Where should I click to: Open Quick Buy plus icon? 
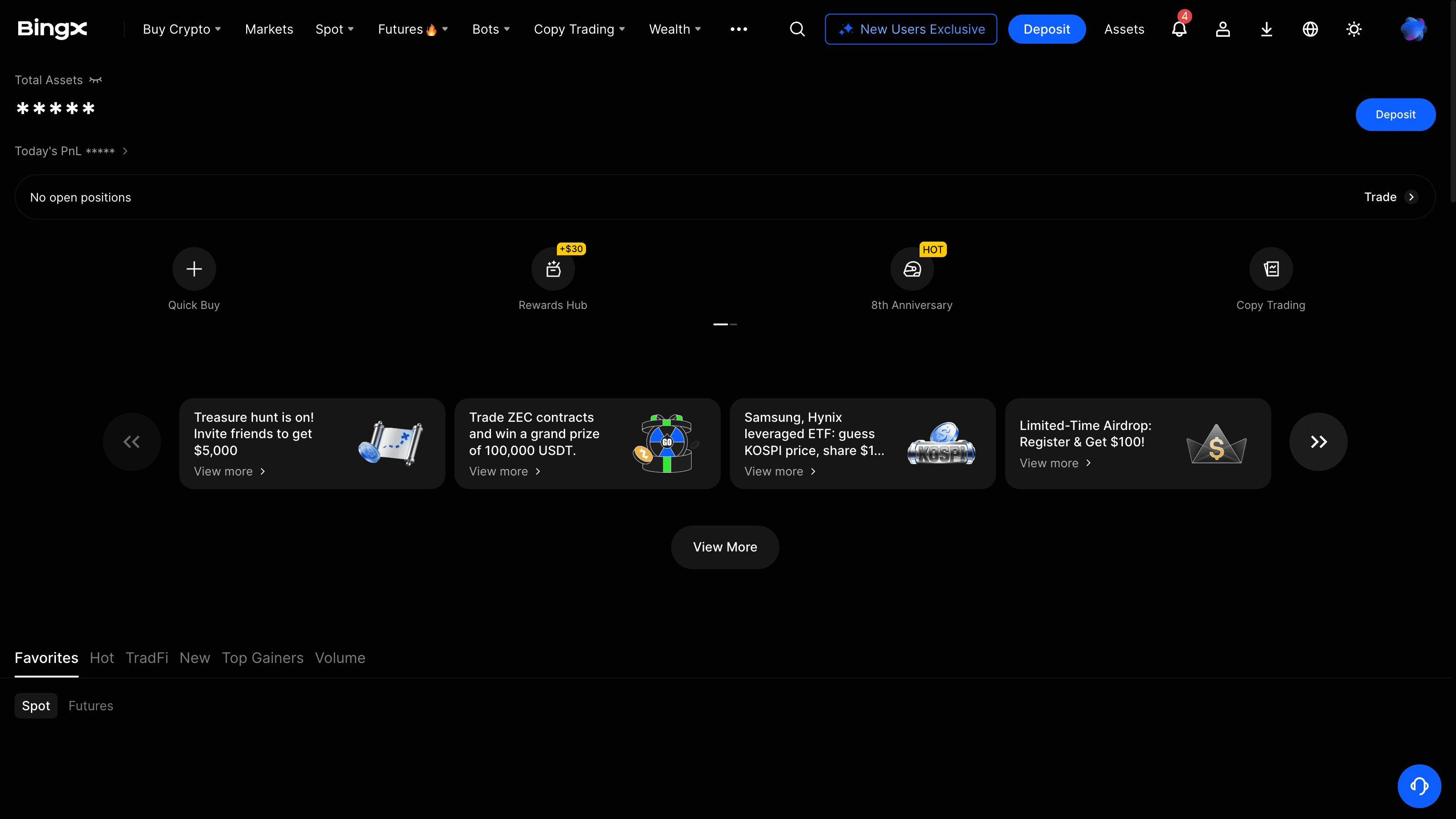(194, 269)
